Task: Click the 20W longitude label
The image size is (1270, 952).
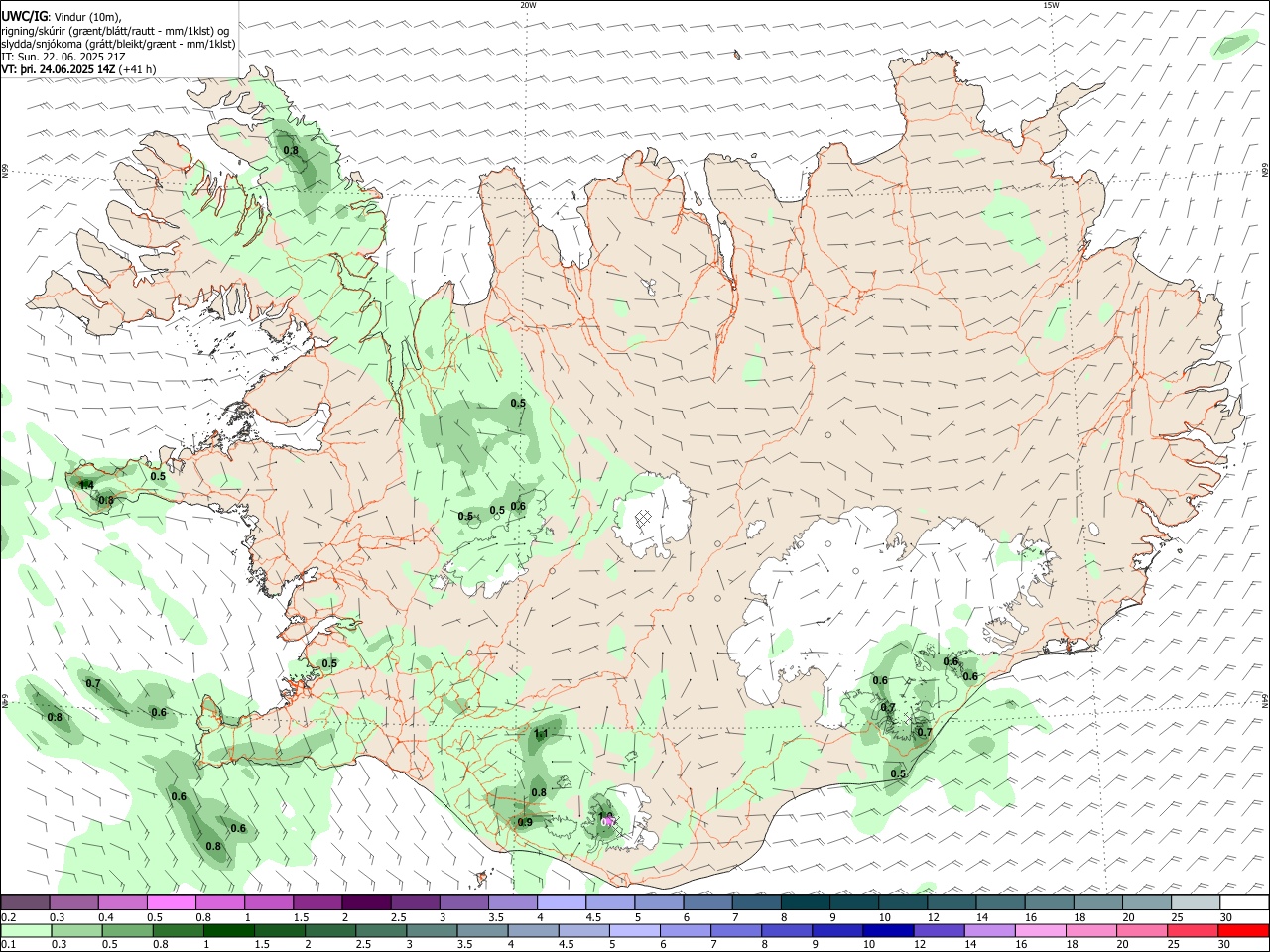Action: (x=528, y=5)
